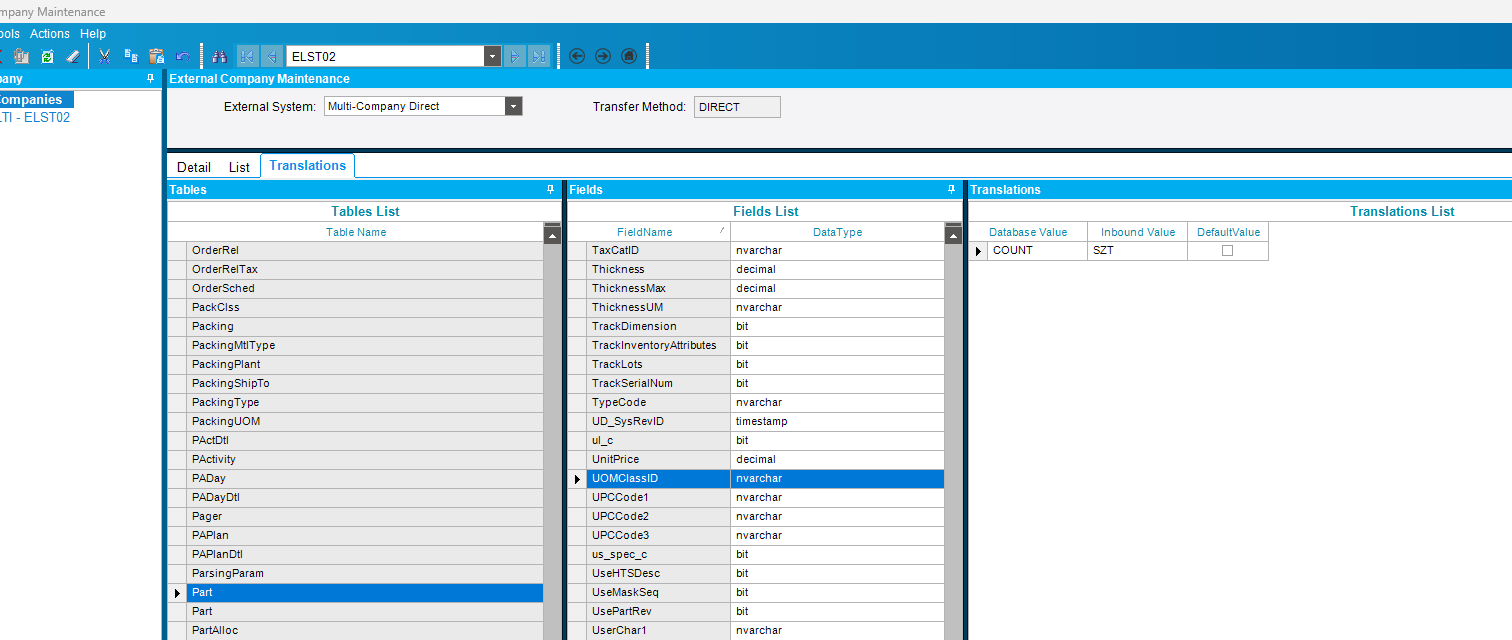The height and width of the screenshot is (640, 1512).
Task: Open the Actions menu
Action: click(50, 34)
